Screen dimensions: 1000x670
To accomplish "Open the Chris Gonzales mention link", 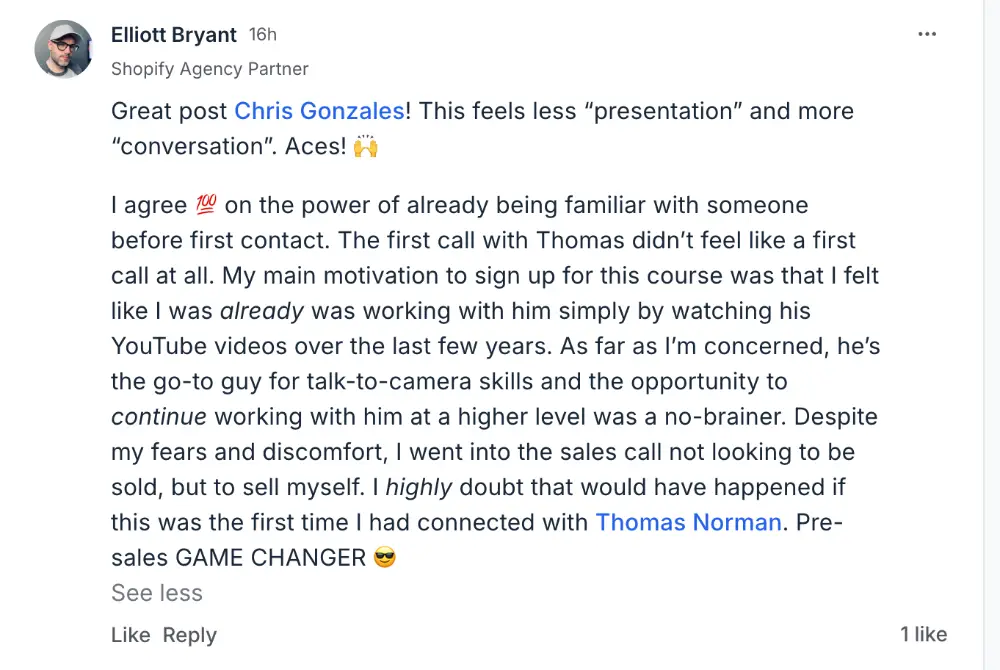I will point(319,111).
